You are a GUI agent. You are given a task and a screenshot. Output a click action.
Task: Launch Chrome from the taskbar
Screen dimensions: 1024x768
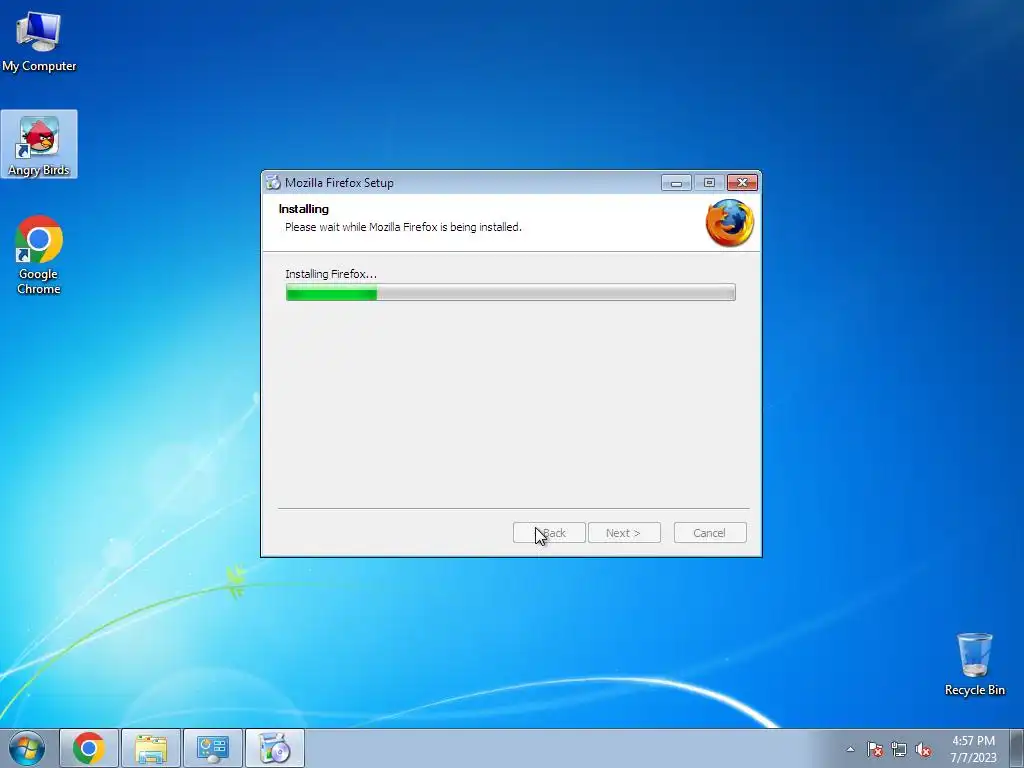click(89, 748)
